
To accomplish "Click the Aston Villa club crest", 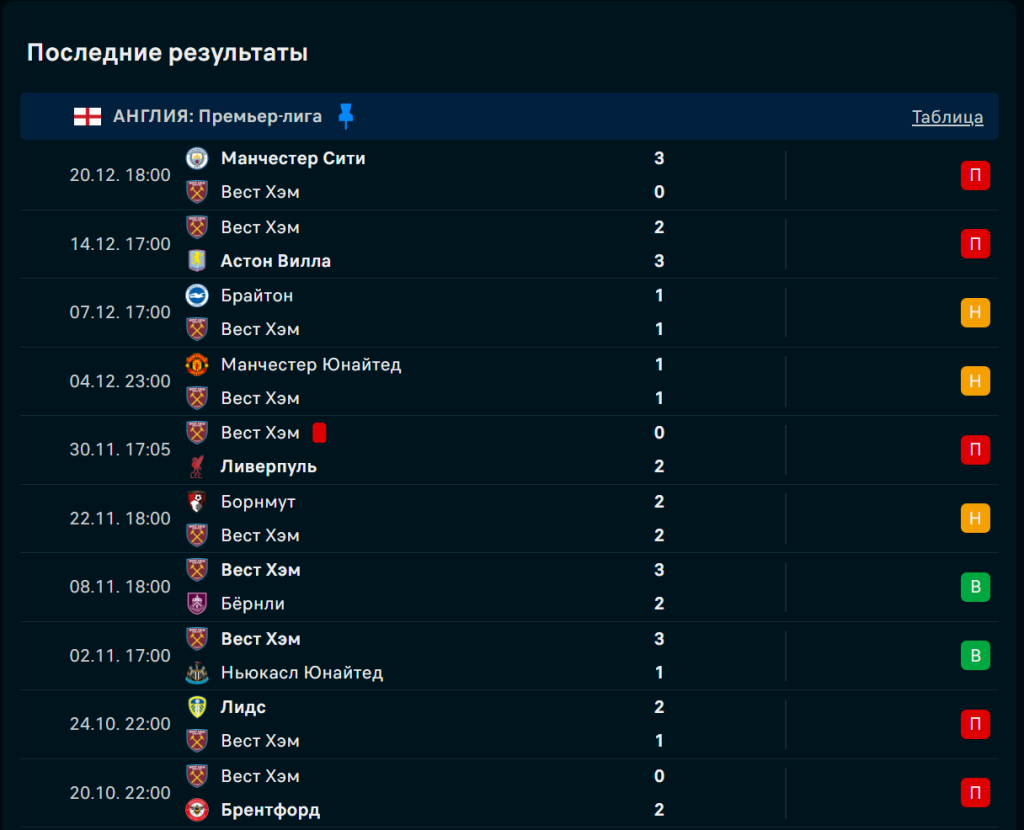I will click(197, 261).
